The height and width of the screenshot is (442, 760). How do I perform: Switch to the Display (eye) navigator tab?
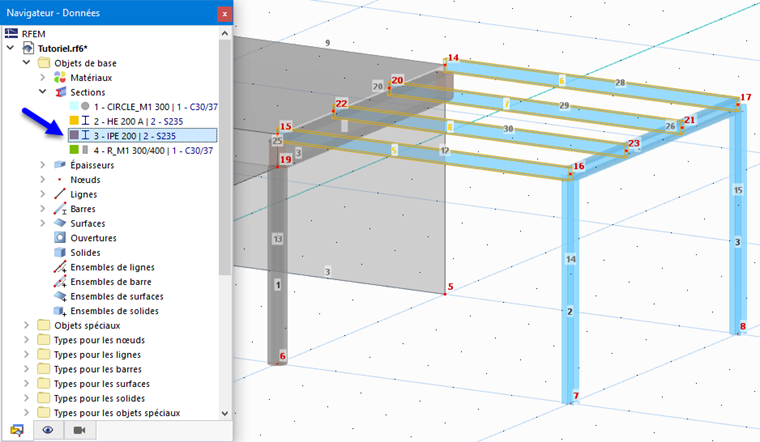tap(48, 430)
